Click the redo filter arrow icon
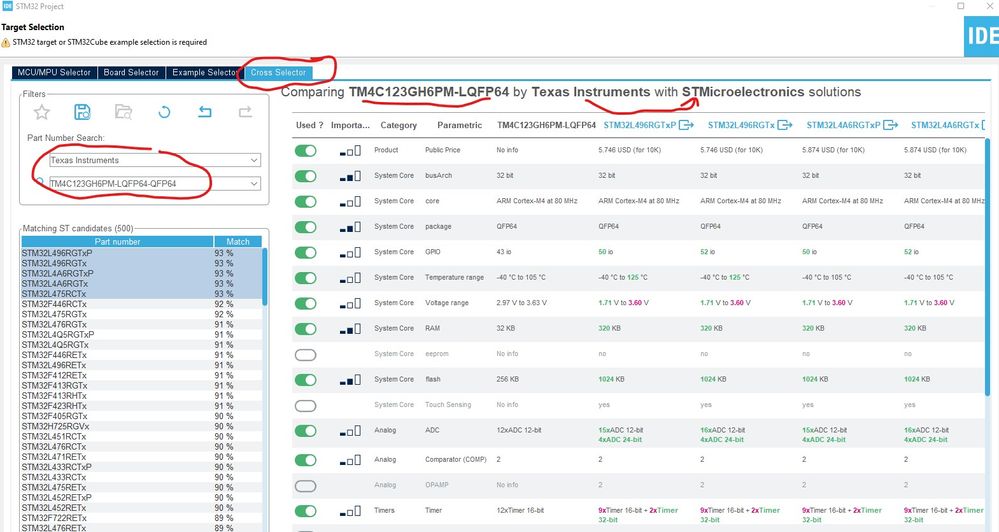 pyautogui.click(x=245, y=112)
